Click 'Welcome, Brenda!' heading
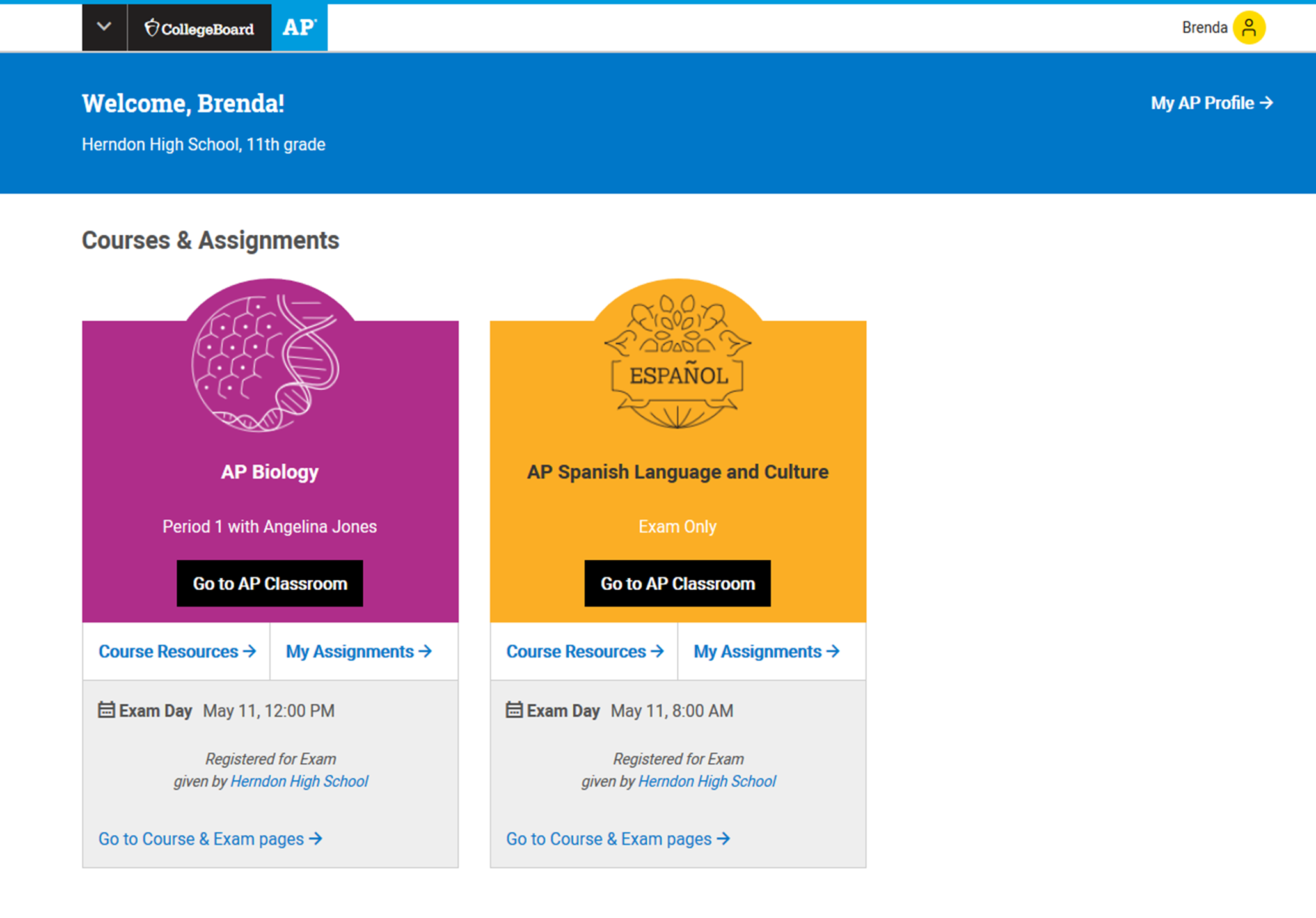Screen dimensions: 1316x918 click(183, 104)
